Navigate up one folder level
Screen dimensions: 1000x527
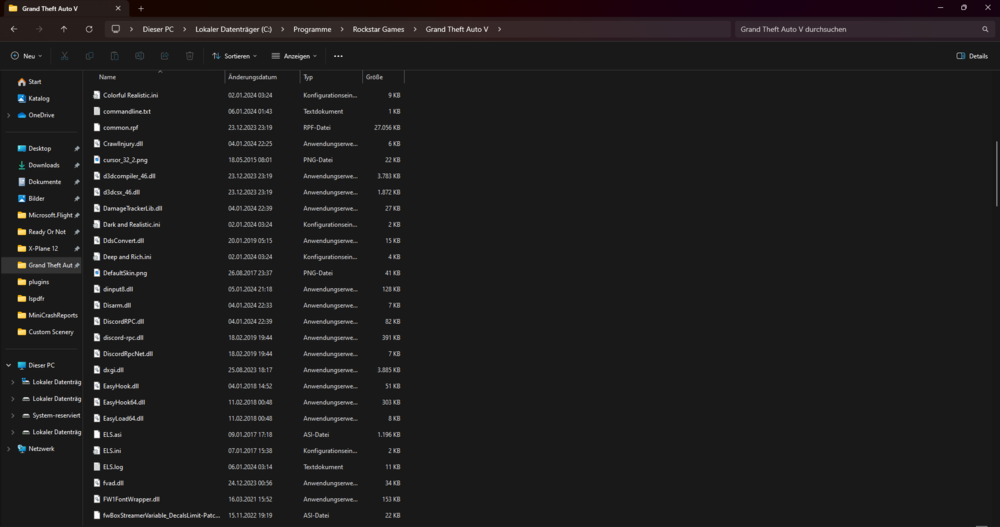(64, 29)
